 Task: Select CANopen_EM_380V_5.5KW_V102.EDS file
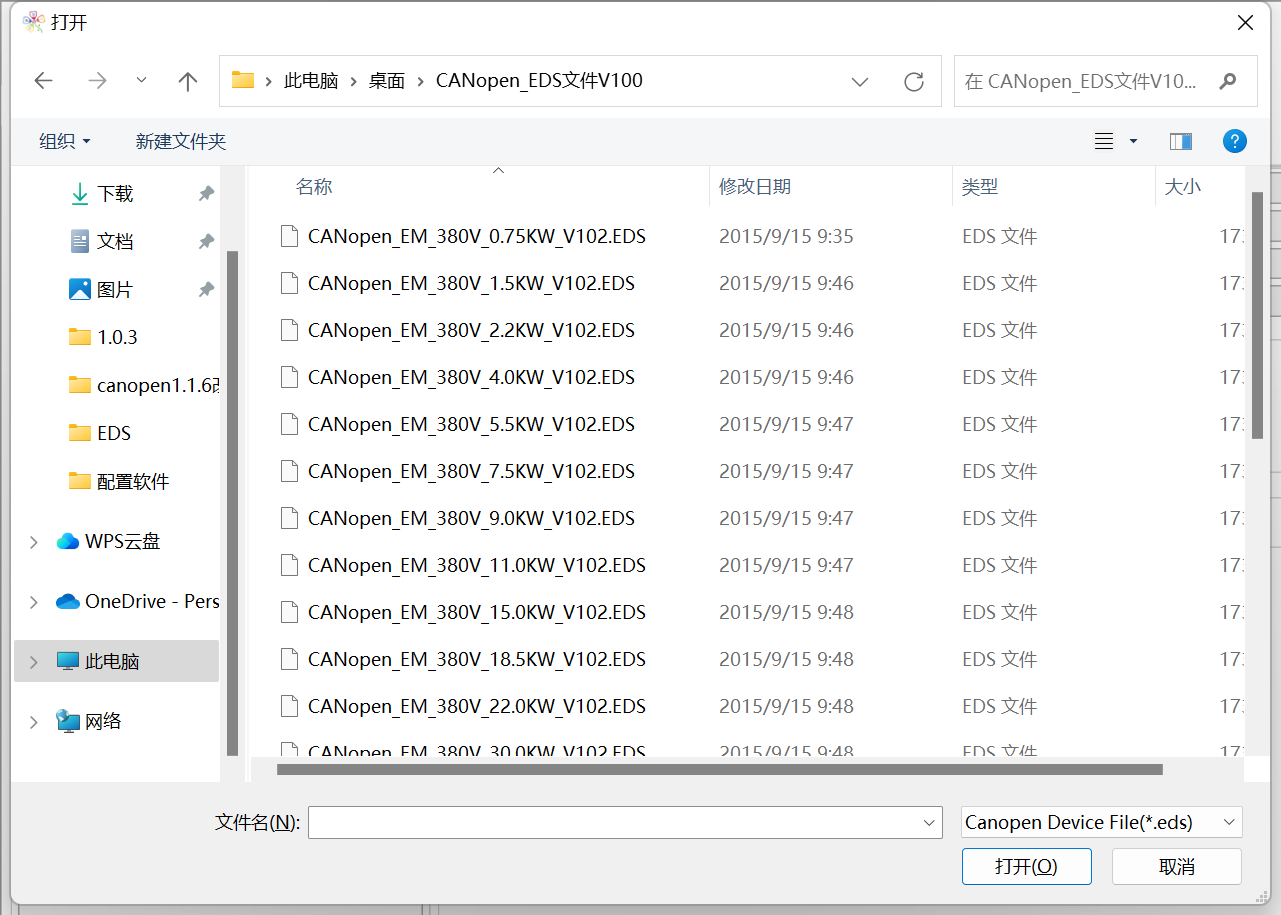click(x=472, y=424)
